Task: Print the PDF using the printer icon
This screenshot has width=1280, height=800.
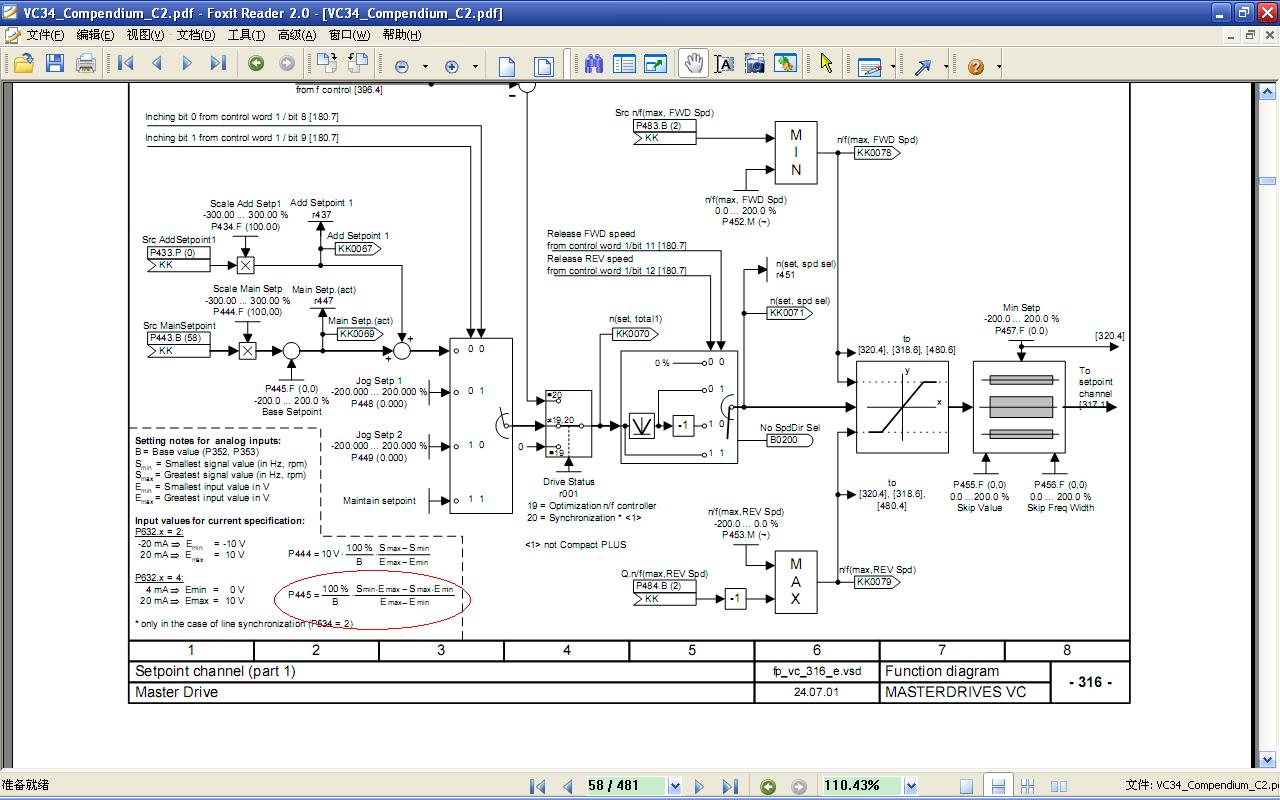Action: [86, 65]
